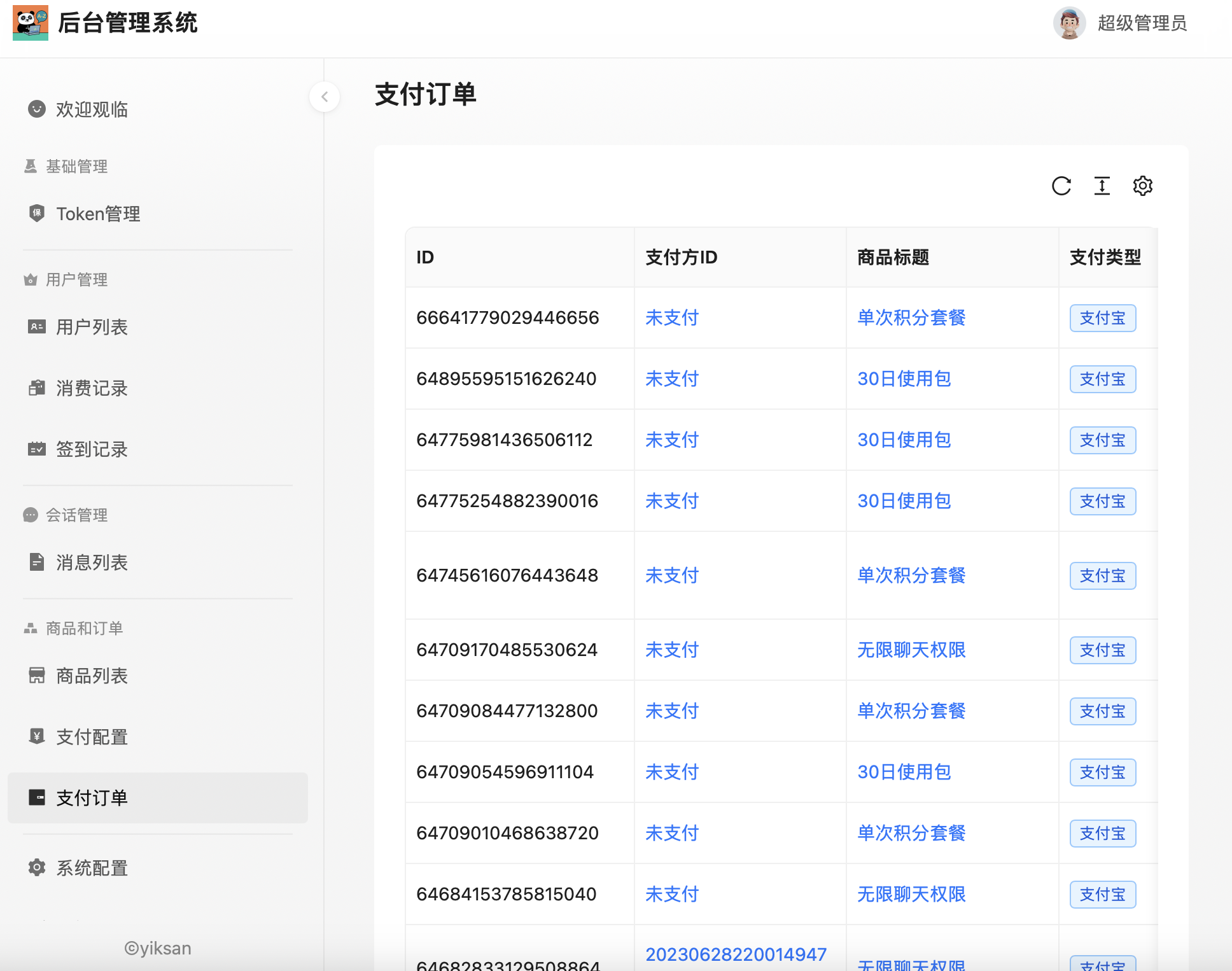Image resolution: width=1232 pixels, height=971 pixels.
Task: Click 单次积分套餐 in row 64745616076443648
Action: pyautogui.click(x=911, y=575)
